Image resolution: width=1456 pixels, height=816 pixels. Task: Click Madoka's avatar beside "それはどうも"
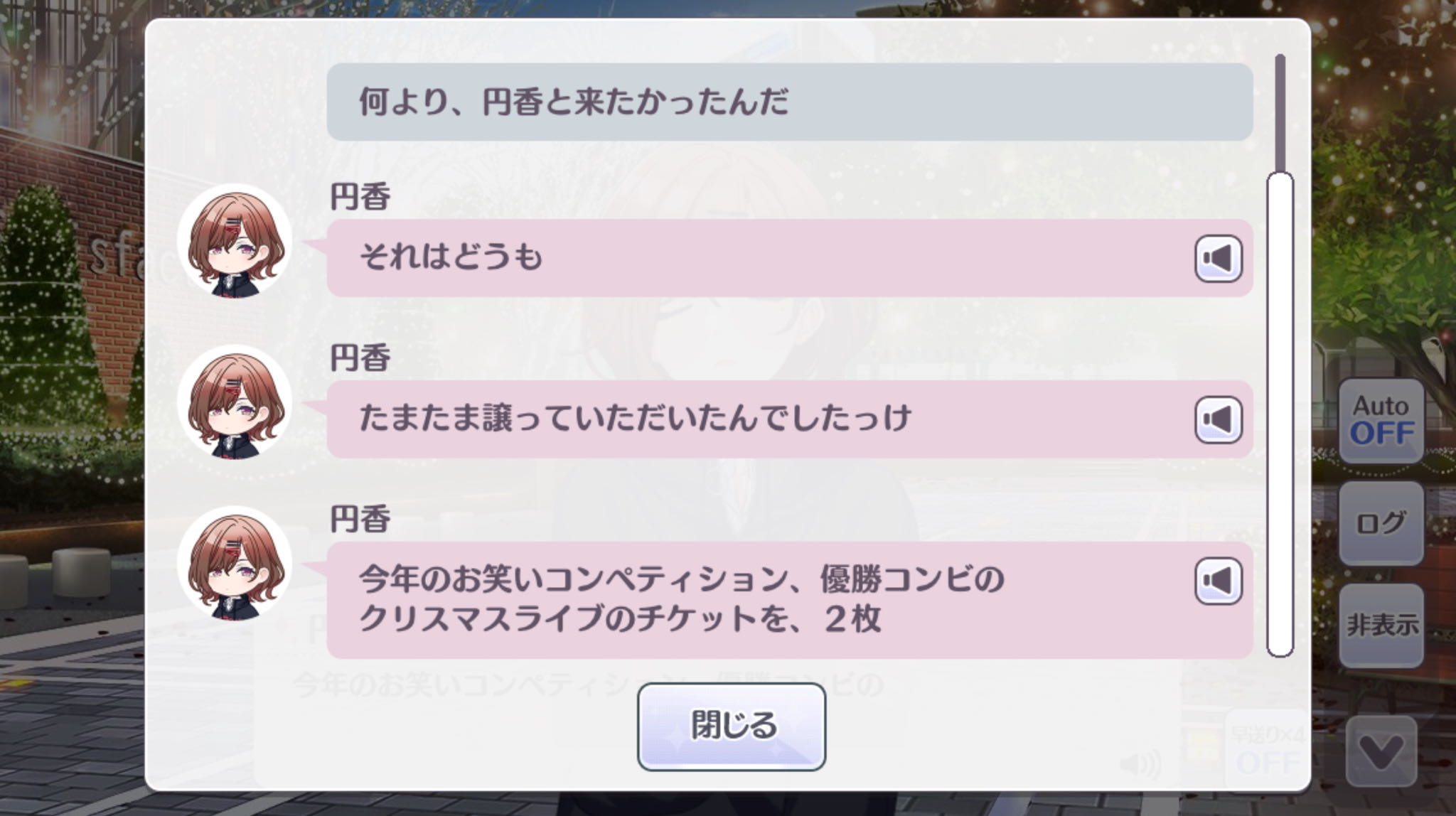(235, 242)
